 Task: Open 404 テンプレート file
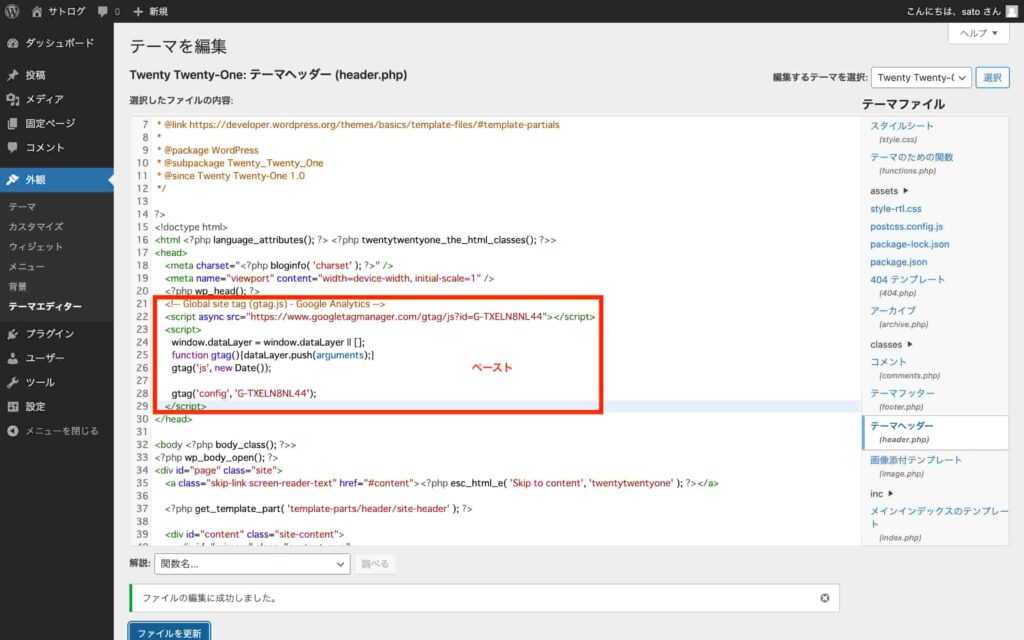click(x=907, y=285)
